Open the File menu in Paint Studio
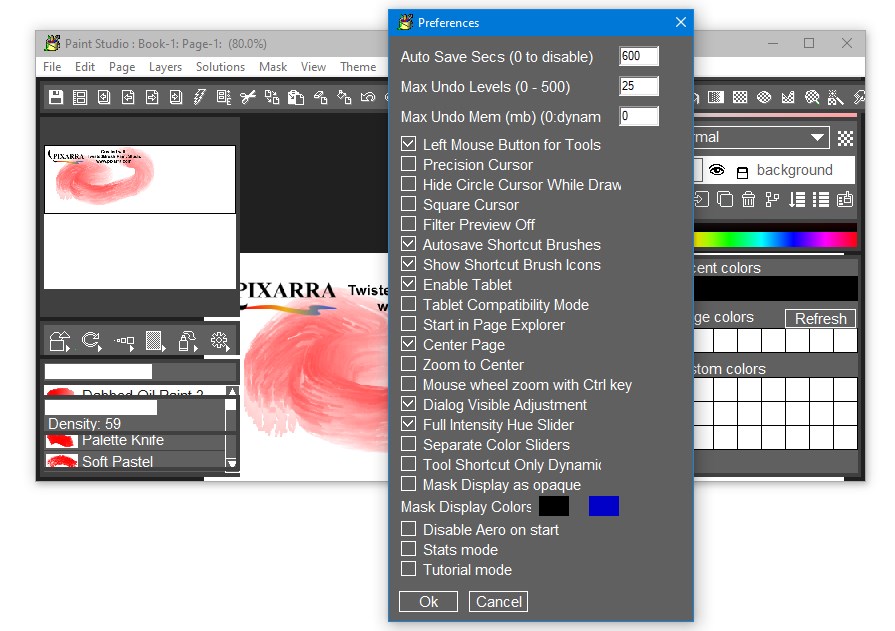Image resolution: width=895 pixels, height=631 pixels. point(52,67)
